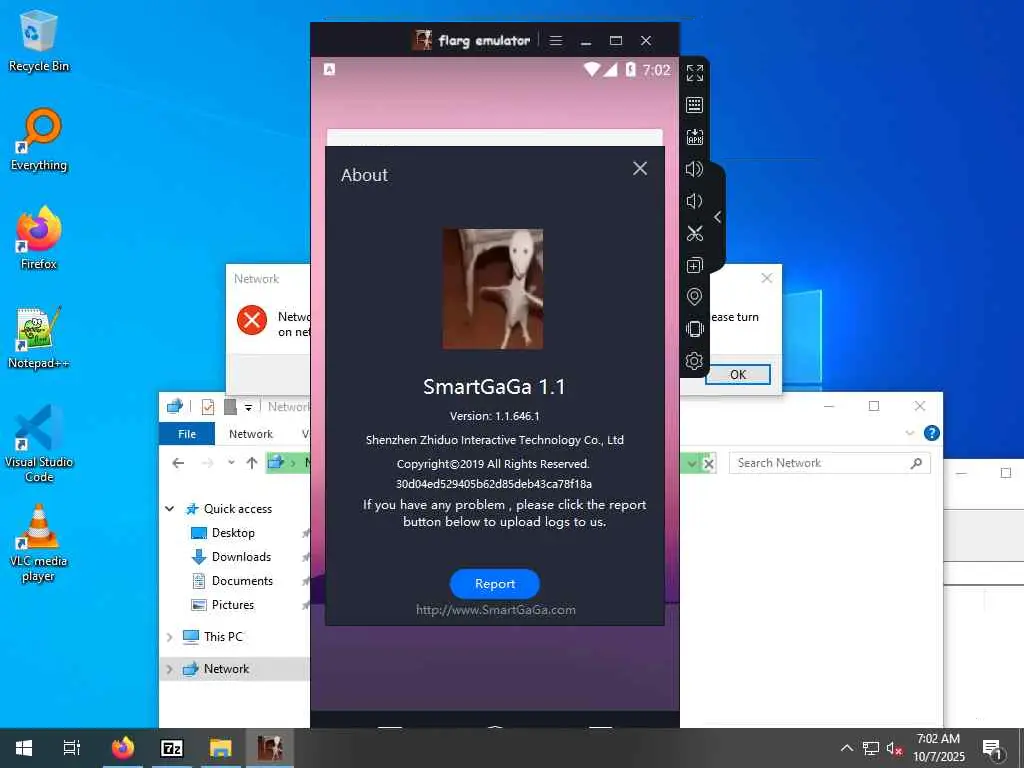Open the Recycle Bin desktop icon
This screenshot has height=768, width=1024.
point(39,40)
